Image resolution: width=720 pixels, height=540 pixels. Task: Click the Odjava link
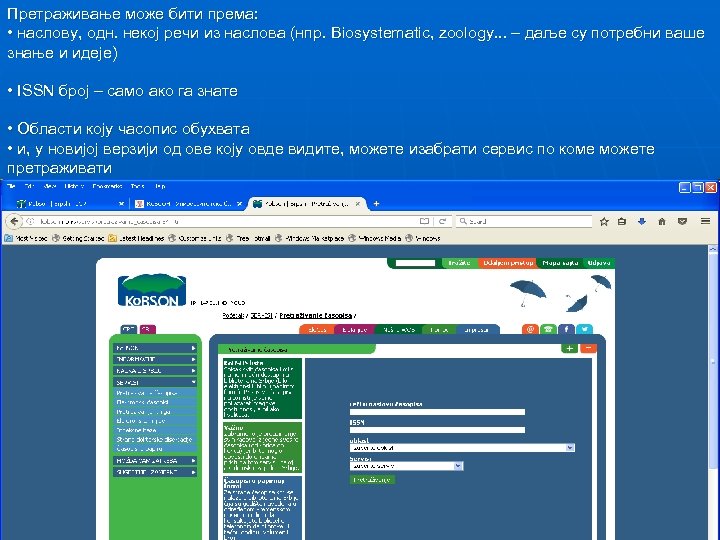click(599, 263)
